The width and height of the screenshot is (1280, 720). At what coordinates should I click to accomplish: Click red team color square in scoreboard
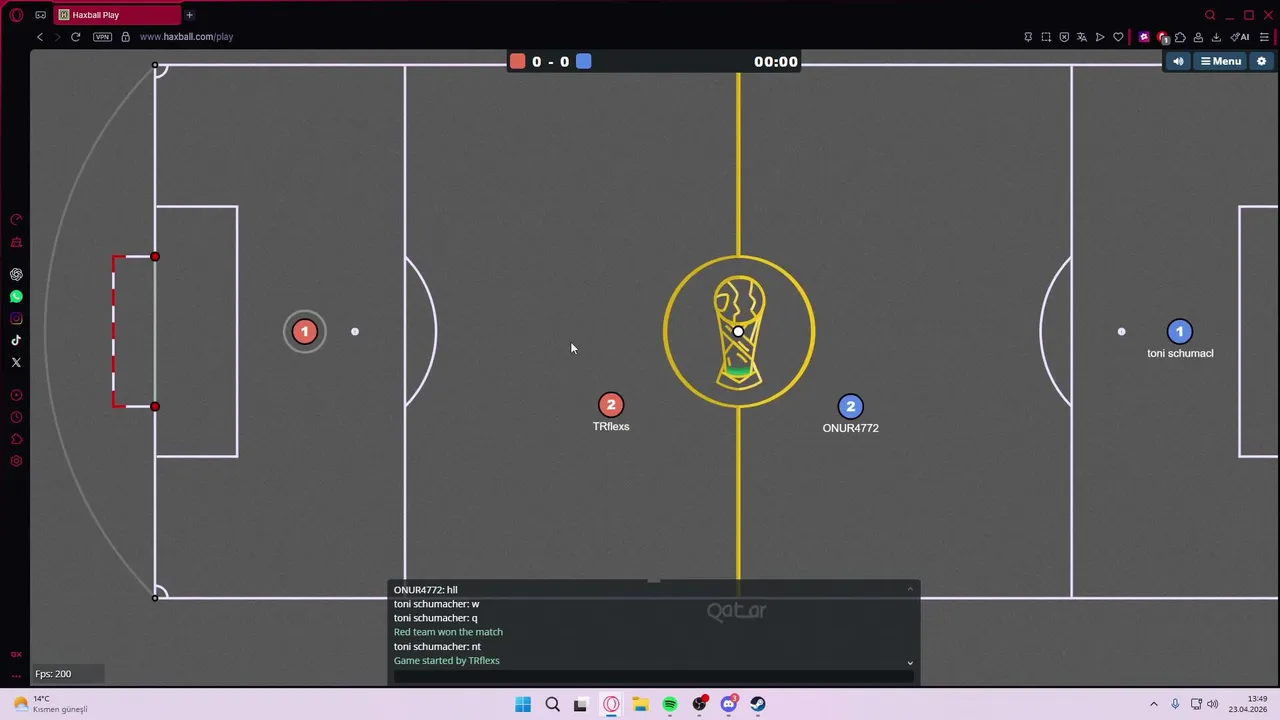click(x=517, y=62)
